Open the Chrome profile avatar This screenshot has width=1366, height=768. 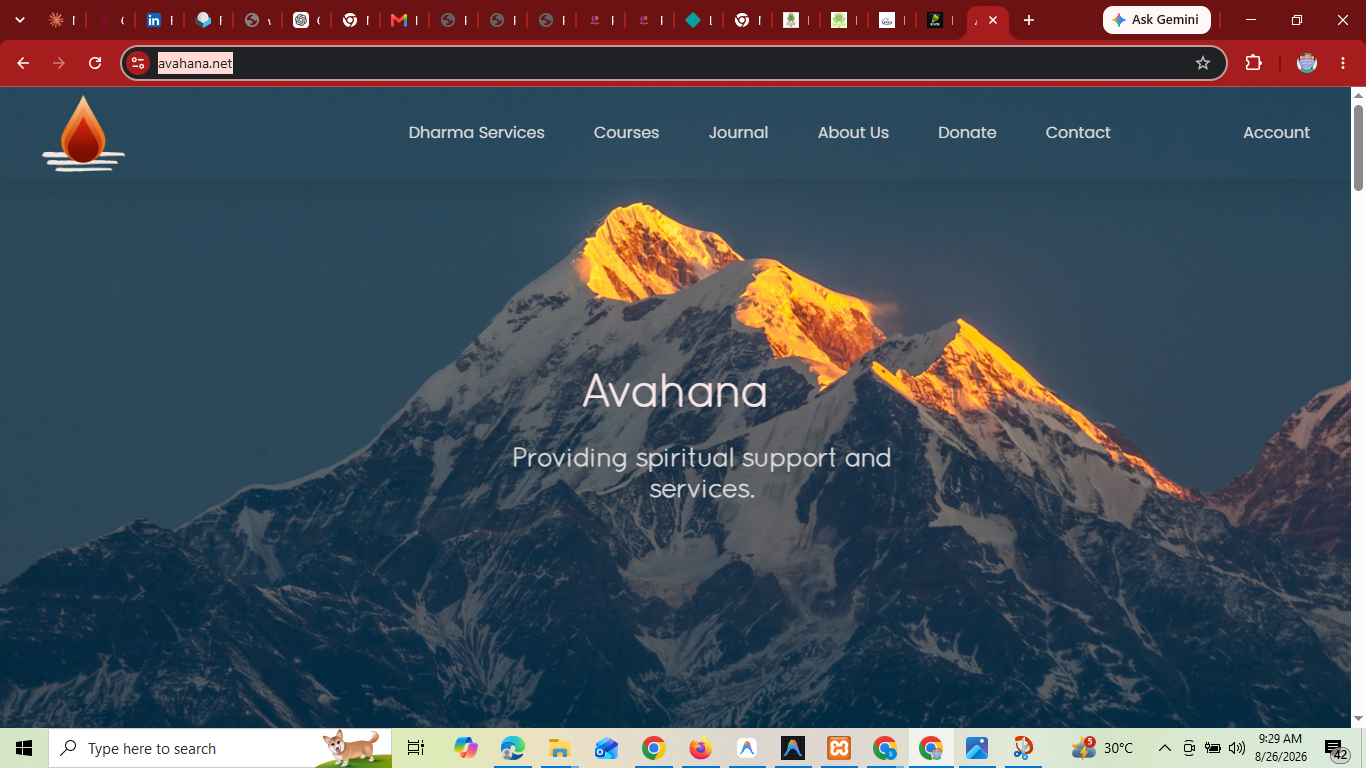coord(1307,63)
